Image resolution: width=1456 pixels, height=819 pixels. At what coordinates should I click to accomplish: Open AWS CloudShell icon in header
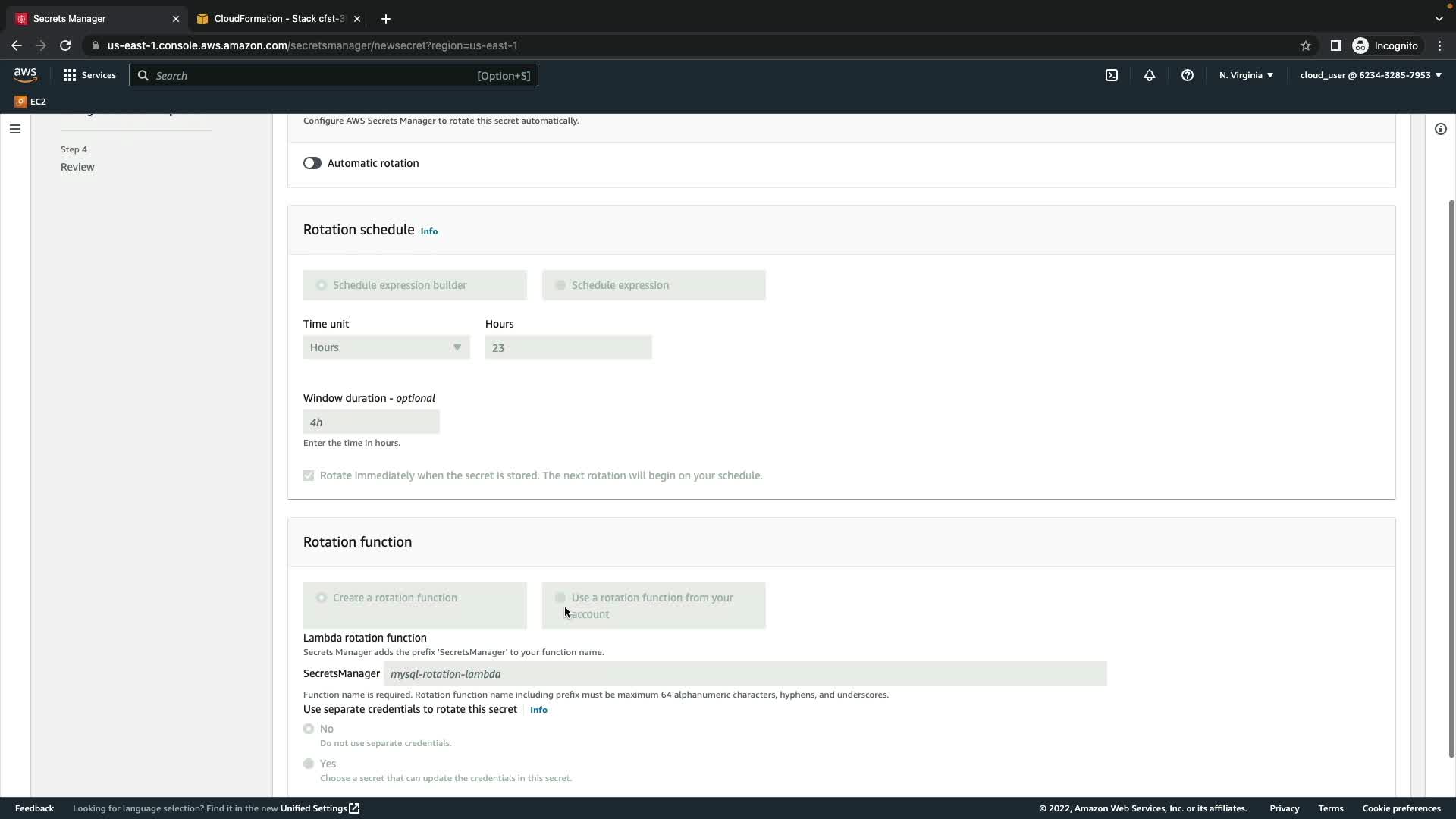(1112, 75)
